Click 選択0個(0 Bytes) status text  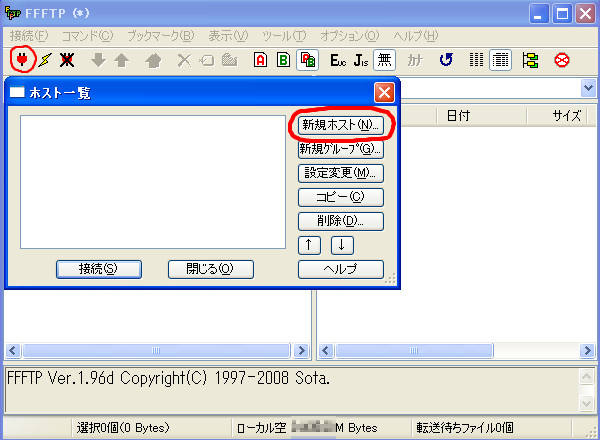(x=123, y=428)
